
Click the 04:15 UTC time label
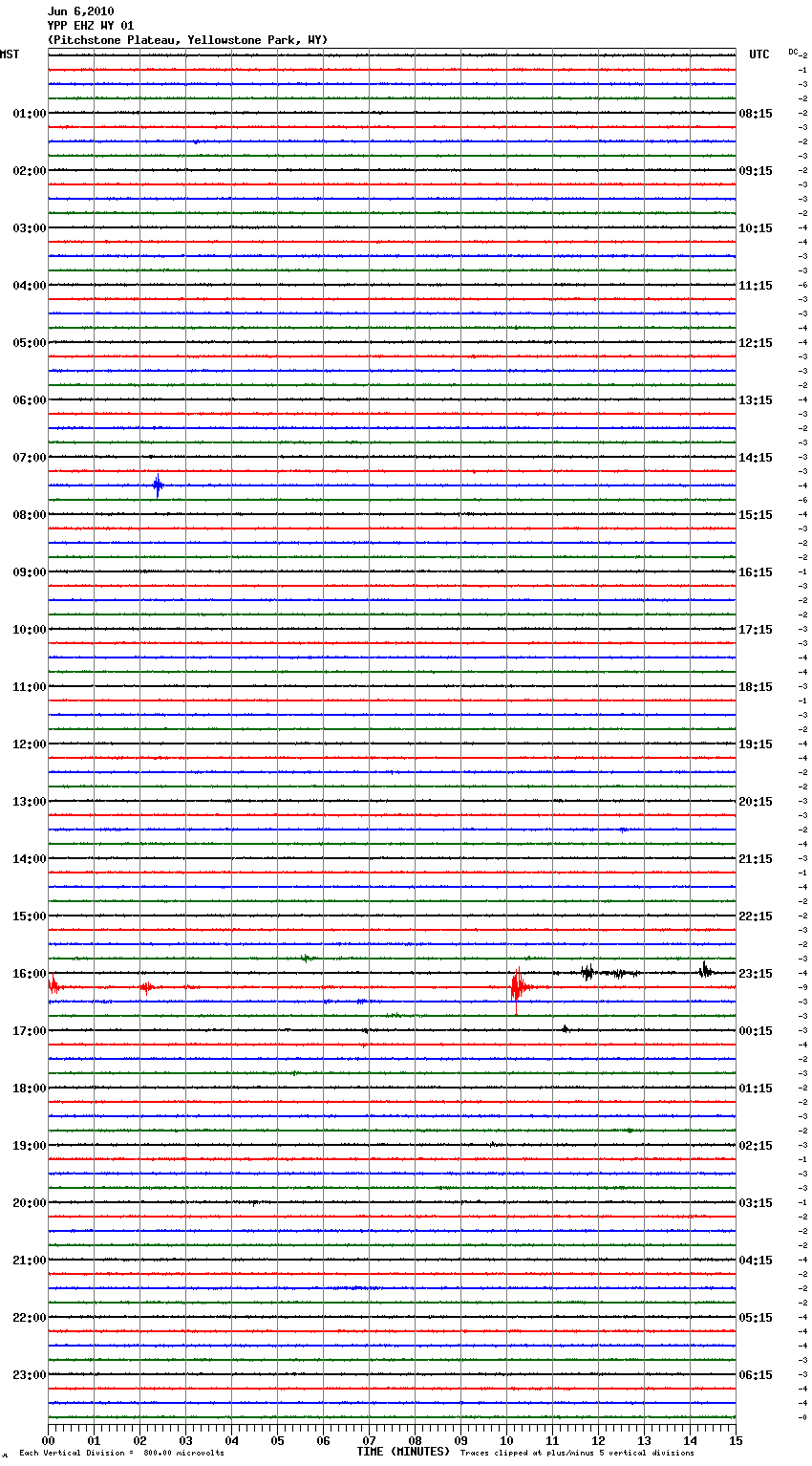tap(756, 1261)
